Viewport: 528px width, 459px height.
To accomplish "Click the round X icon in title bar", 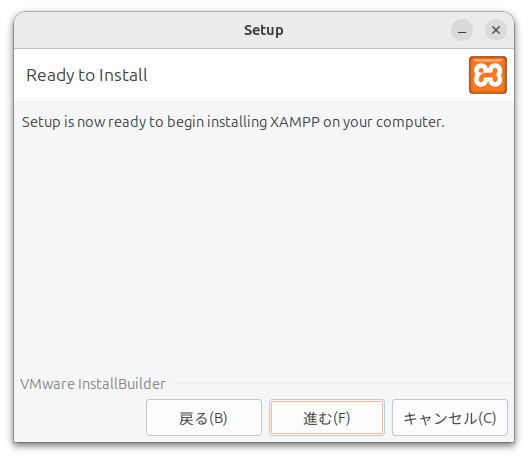I will (496, 30).
